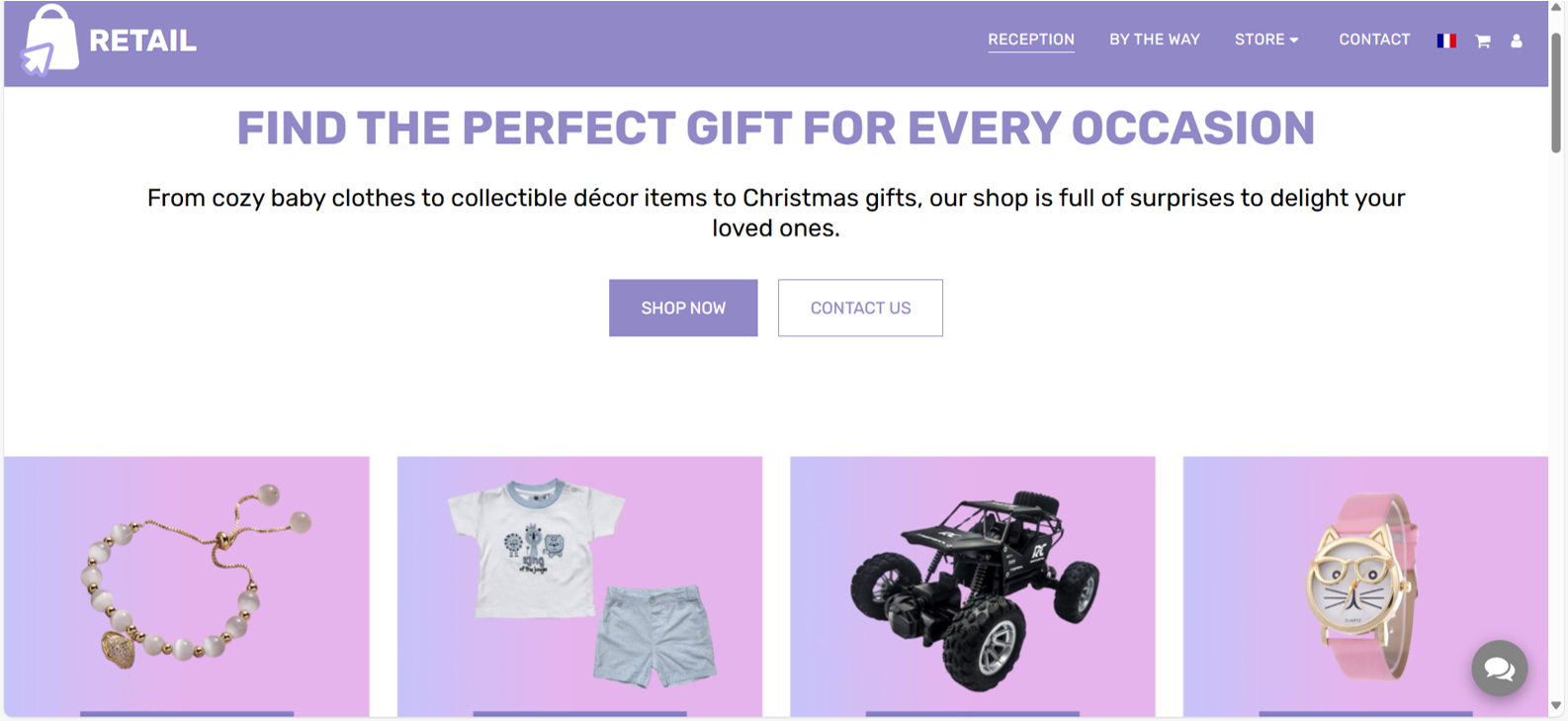
Task: Select the pink cat watch image
Action: coord(1365,586)
